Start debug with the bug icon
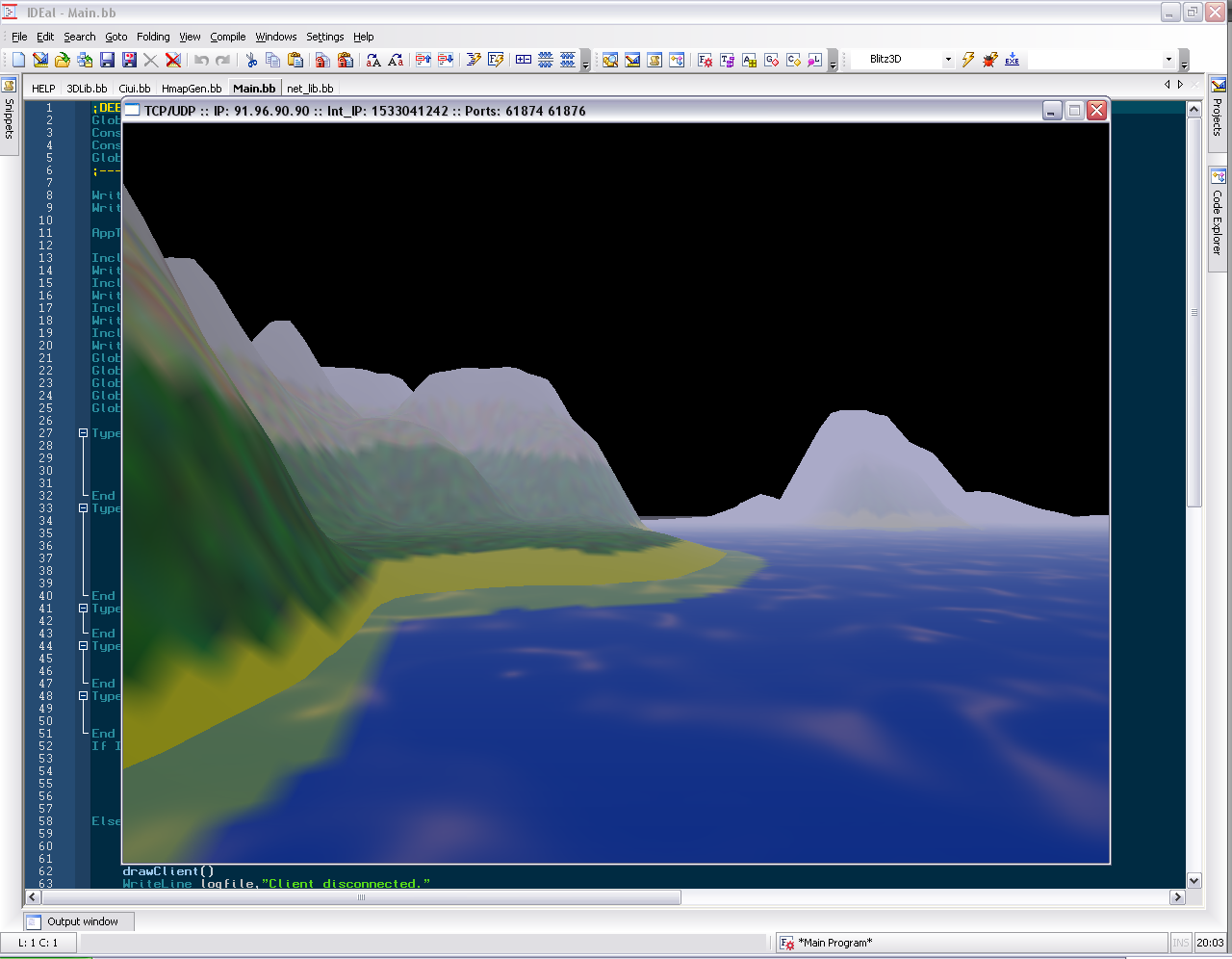1232x959 pixels. tap(989, 60)
